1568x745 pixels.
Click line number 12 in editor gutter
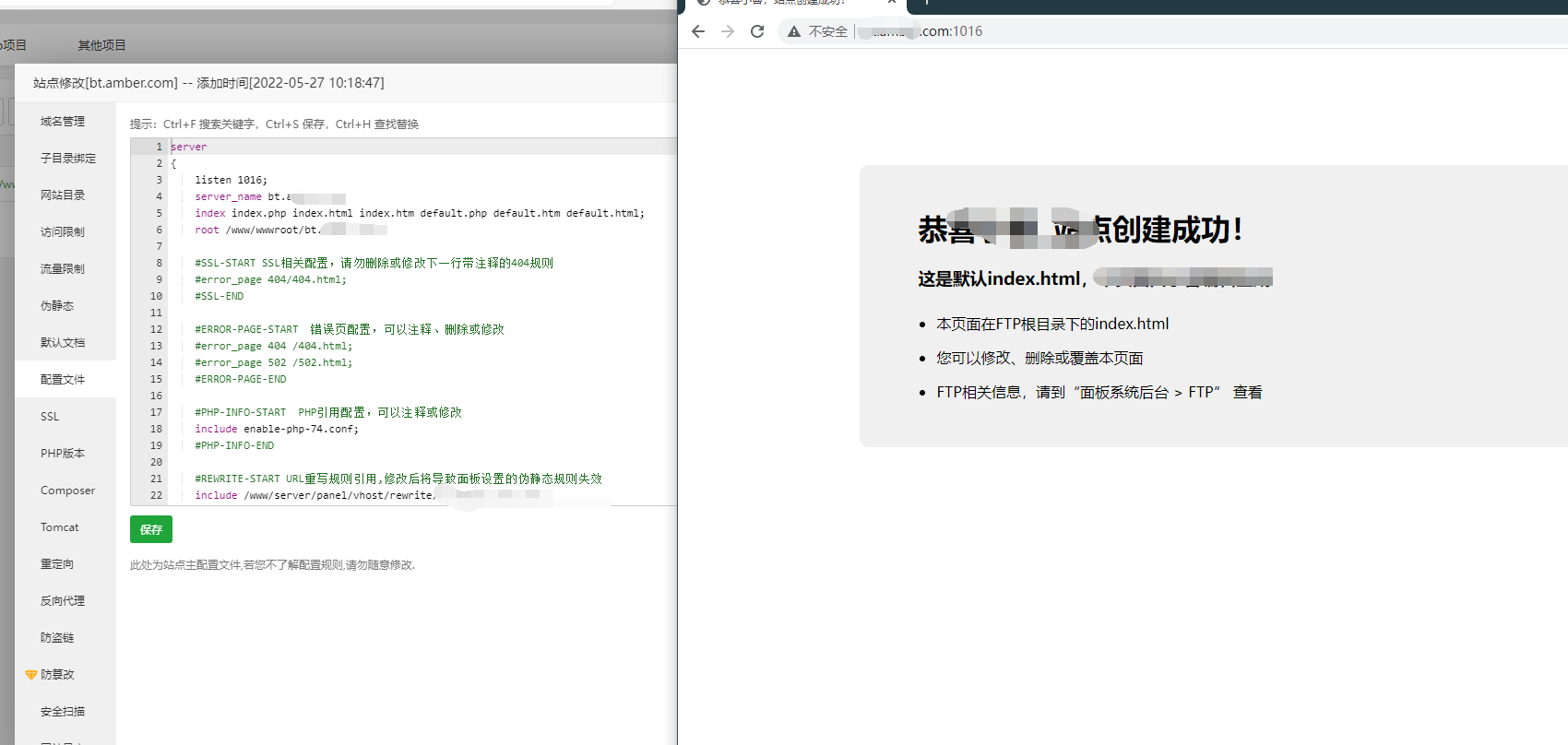pos(156,329)
